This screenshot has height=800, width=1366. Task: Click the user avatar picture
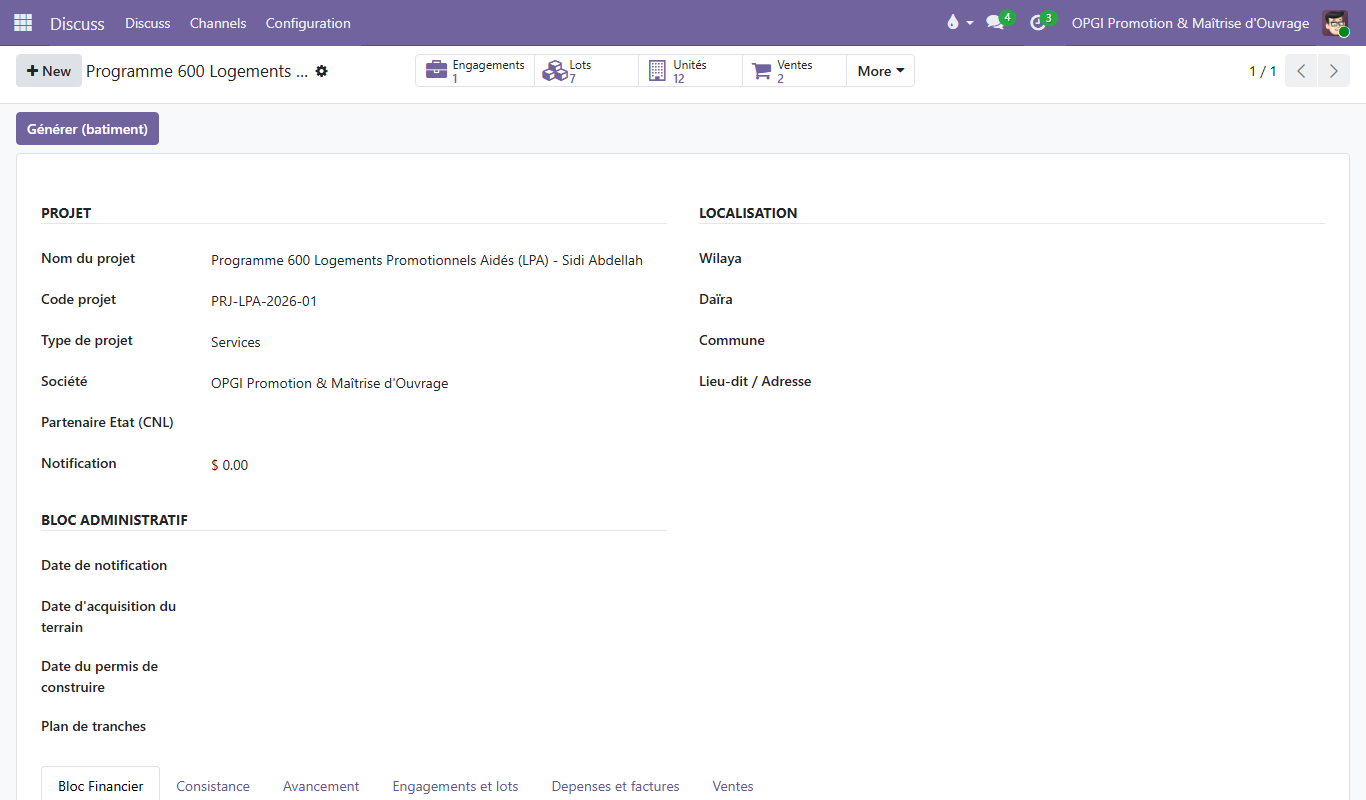point(1335,23)
